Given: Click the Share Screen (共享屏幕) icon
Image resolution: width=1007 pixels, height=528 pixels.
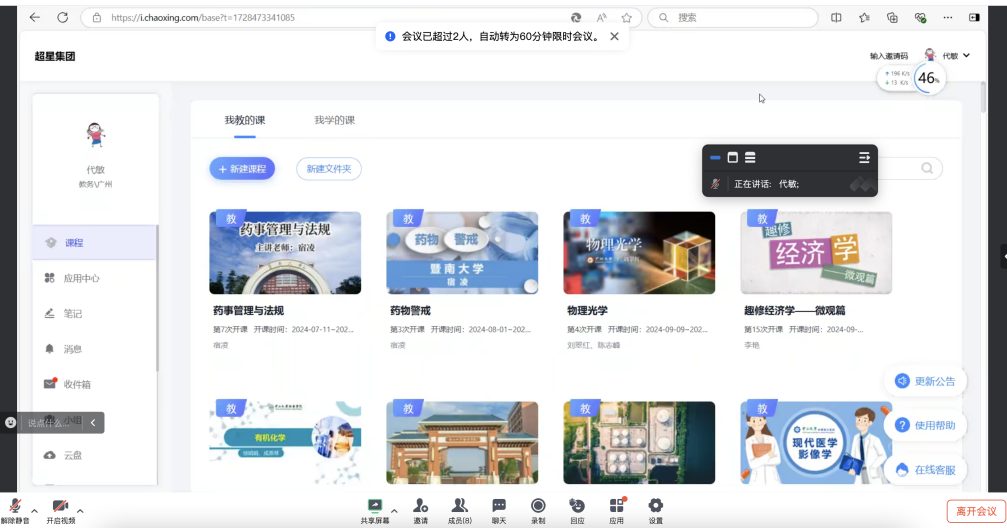Looking at the screenshot, I should coord(375,506).
